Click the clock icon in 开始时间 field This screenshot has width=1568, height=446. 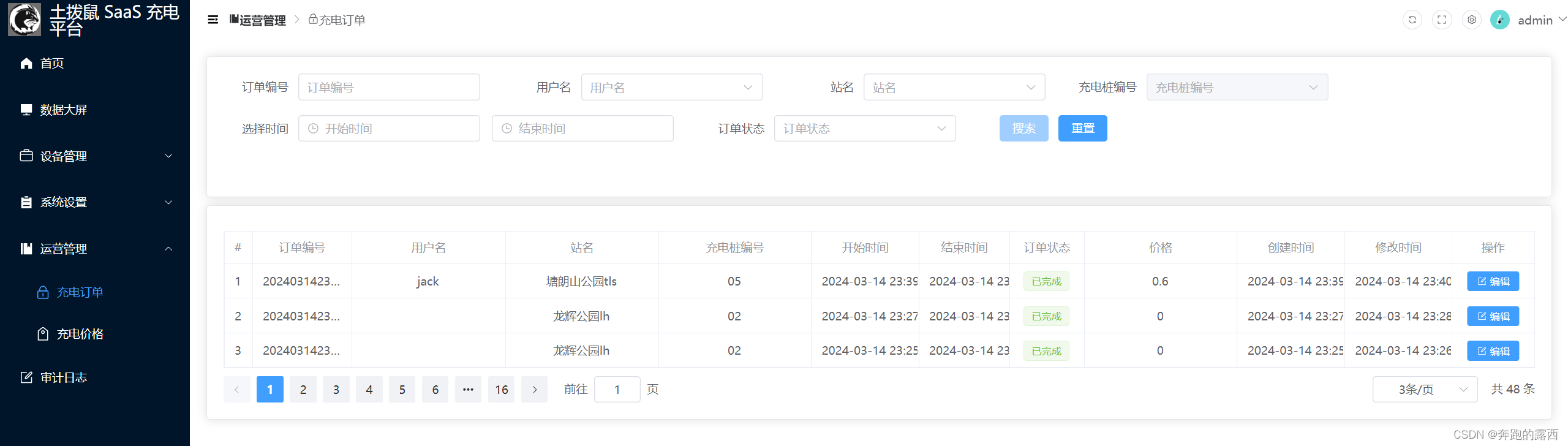click(x=313, y=129)
